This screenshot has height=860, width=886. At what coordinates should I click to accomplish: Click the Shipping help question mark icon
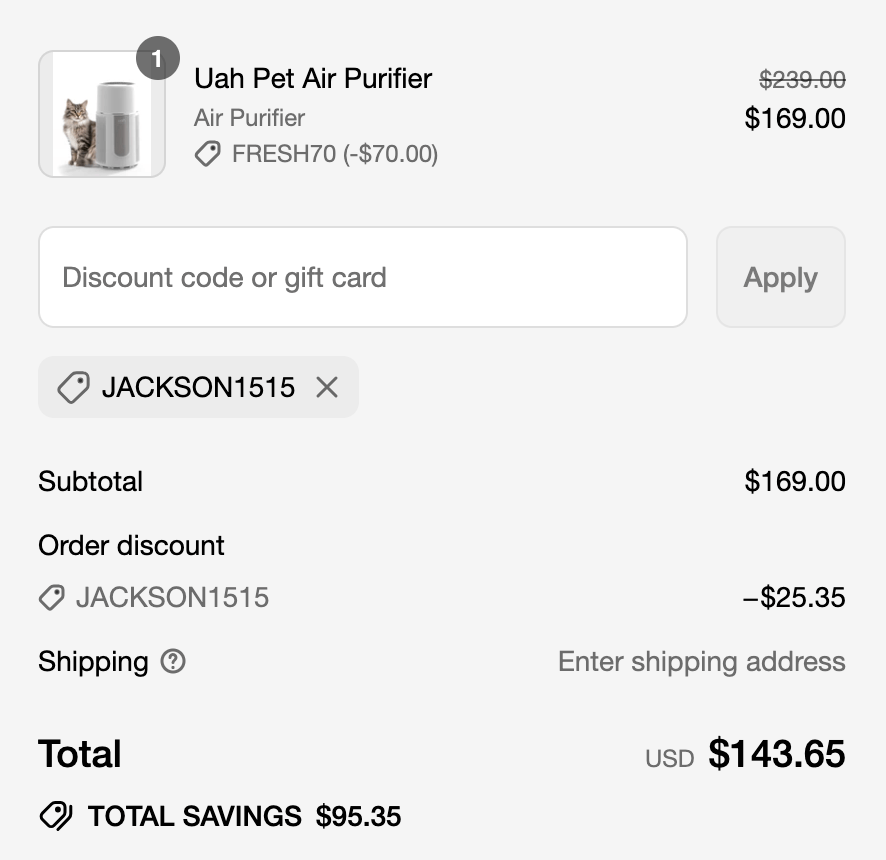pos(170,662)
